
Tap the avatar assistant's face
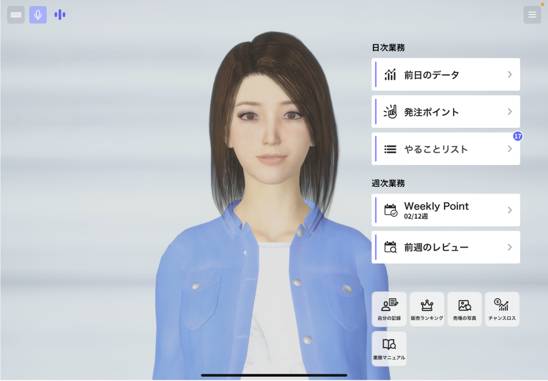pyautogui.click(x=271, y=129)
